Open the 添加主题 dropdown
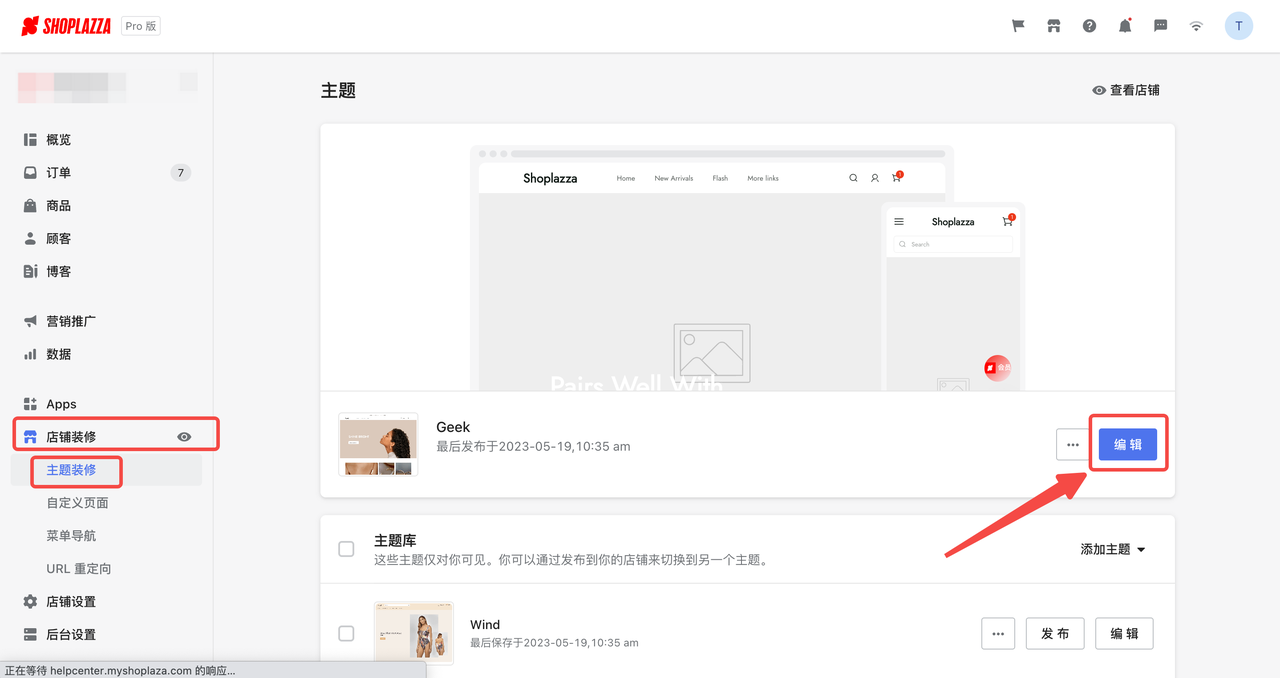Viewport: 1280px width, 678px height. (1113, 549)
